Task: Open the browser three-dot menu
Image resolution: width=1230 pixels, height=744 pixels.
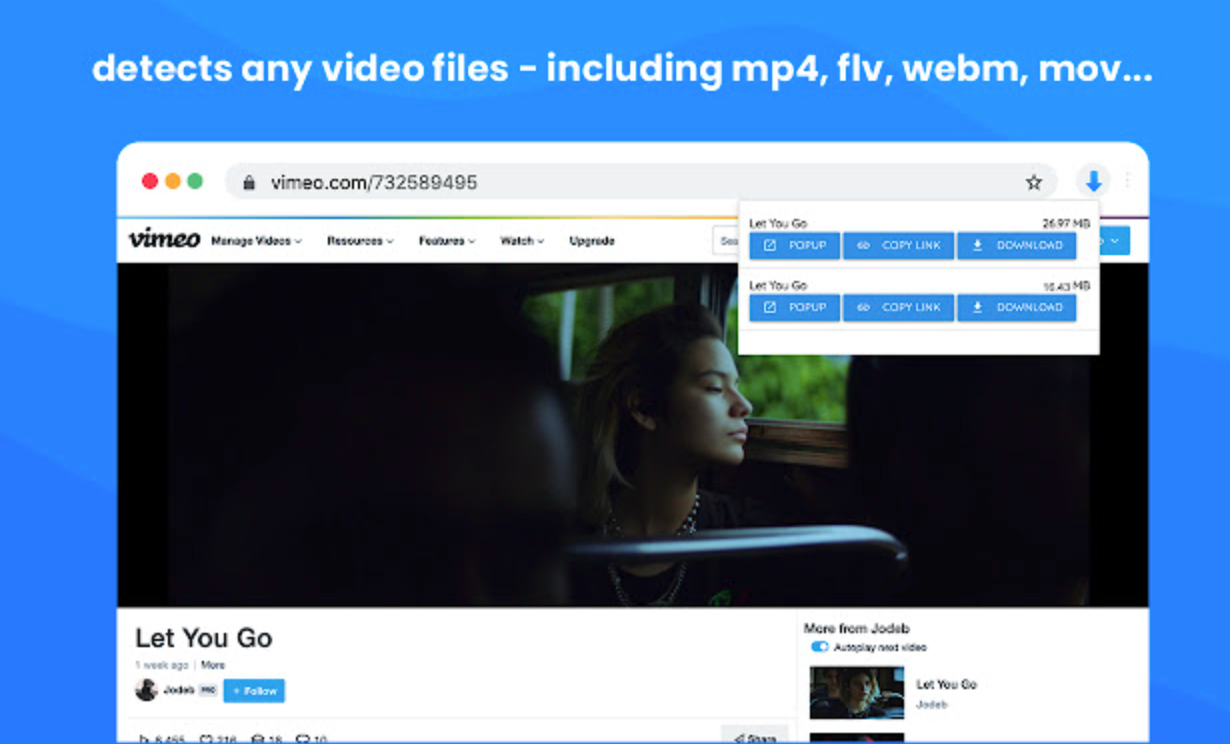Action: click(x=1127, y=181)
